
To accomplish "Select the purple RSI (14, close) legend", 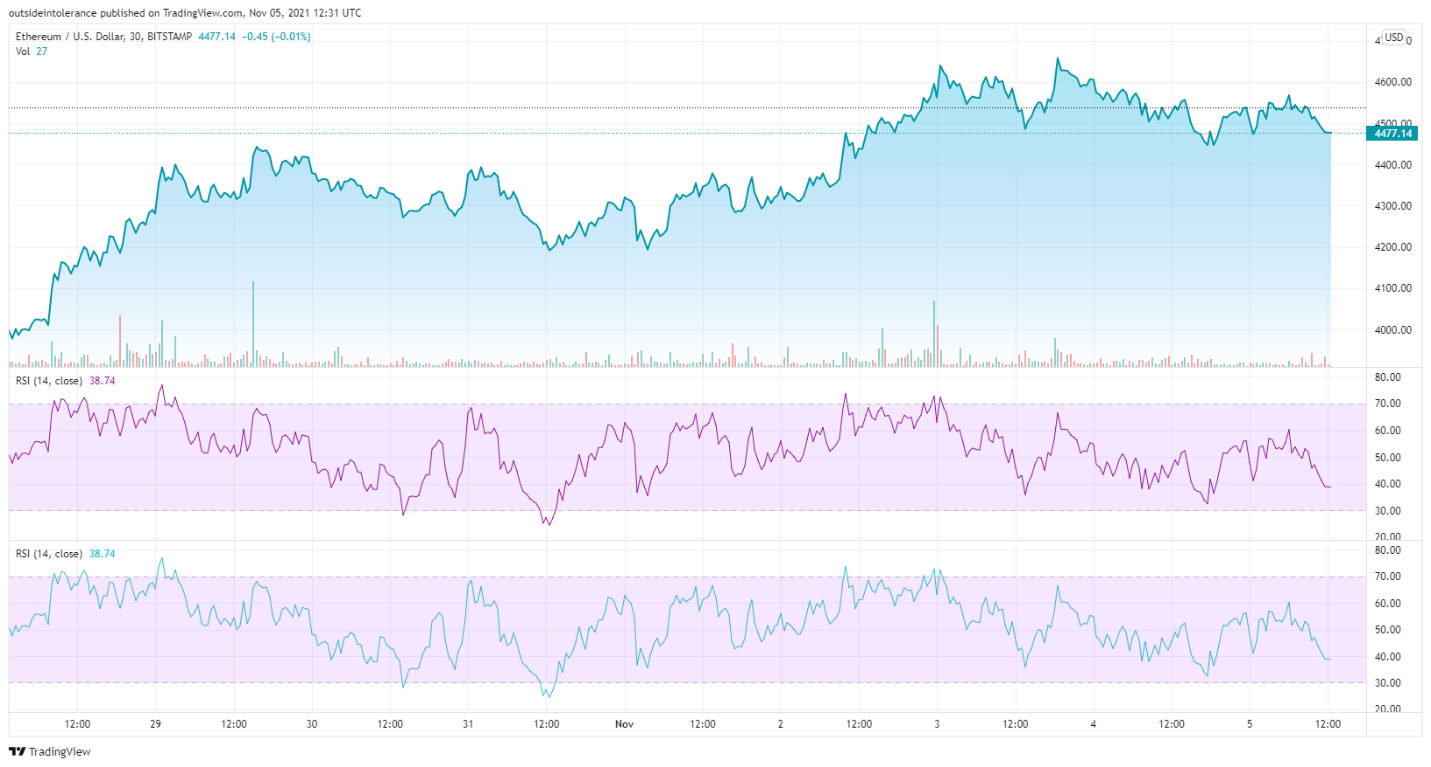I will click(63, 381).
